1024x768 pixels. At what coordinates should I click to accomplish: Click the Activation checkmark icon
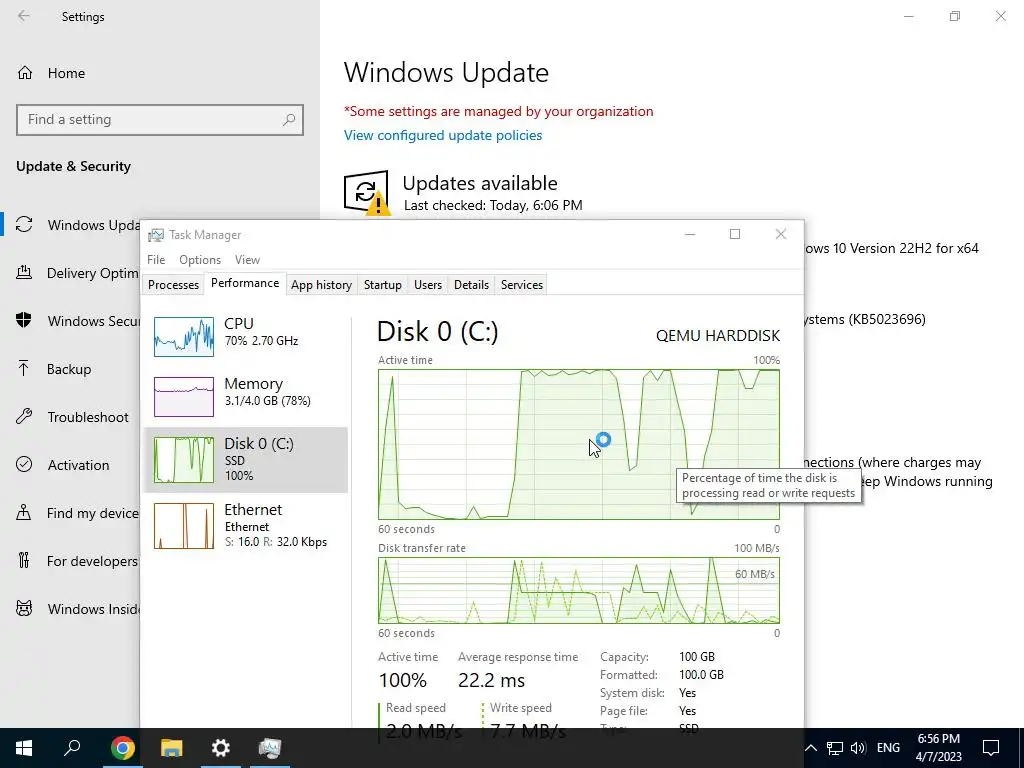(x=24, y=464)
